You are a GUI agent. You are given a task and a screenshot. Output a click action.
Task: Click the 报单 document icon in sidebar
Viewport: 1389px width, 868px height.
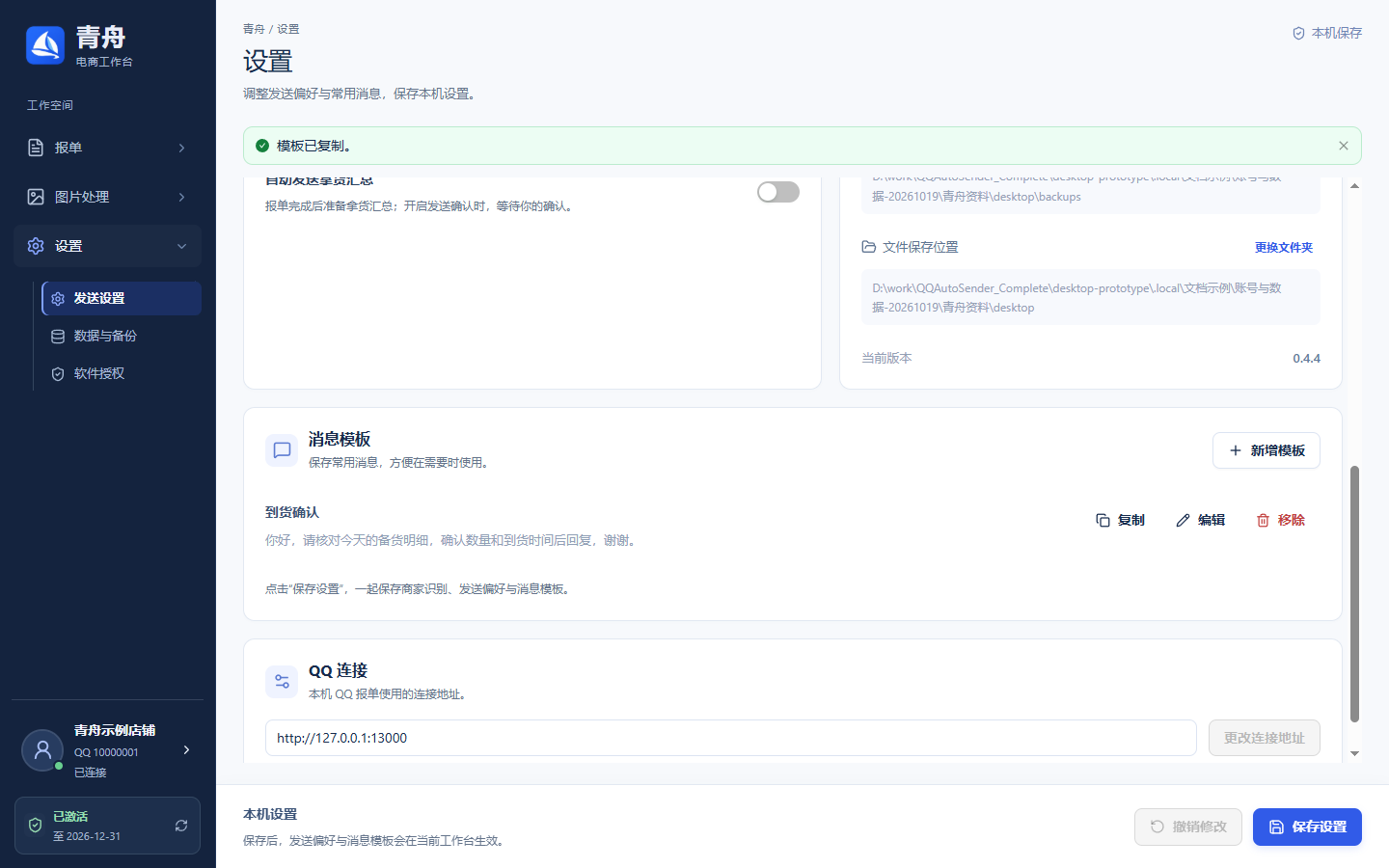[36, 148]
